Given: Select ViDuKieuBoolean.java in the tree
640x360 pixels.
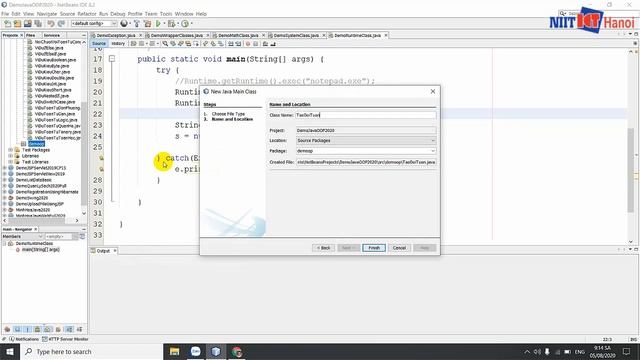Looking at the screenshot, I should tap(55, 60).
